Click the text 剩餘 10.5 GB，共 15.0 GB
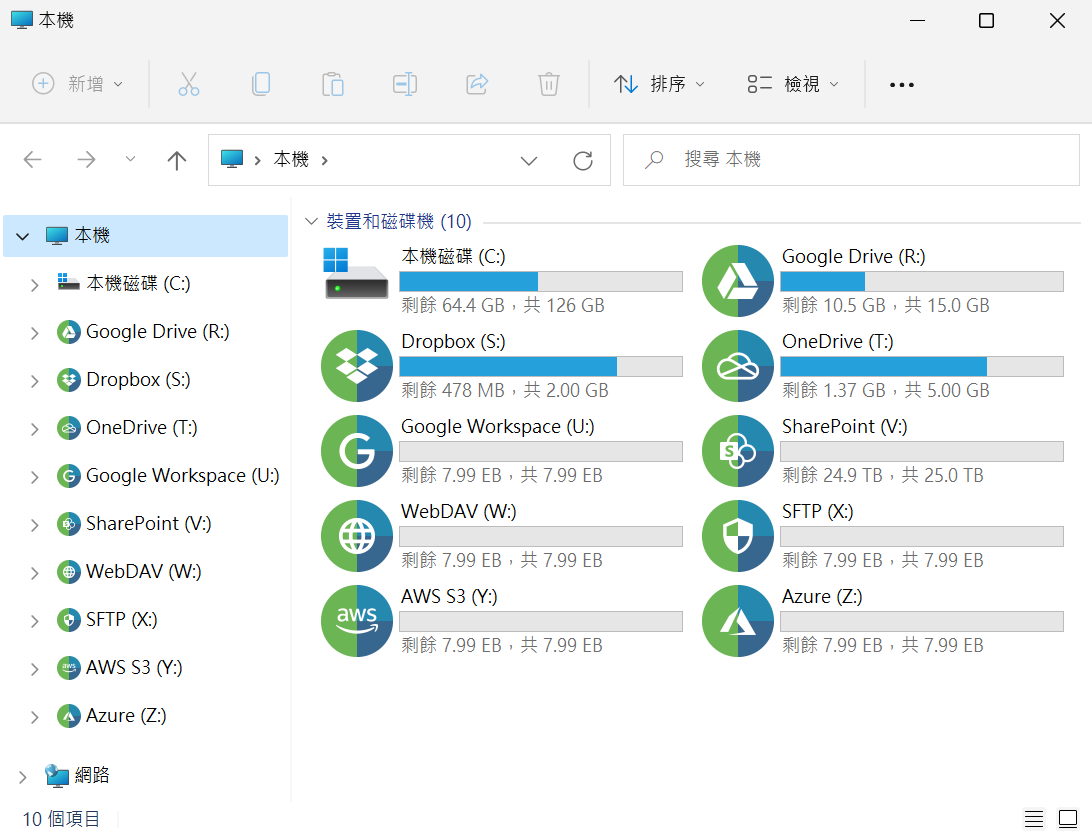1092x837 pixels. point(886,305)
